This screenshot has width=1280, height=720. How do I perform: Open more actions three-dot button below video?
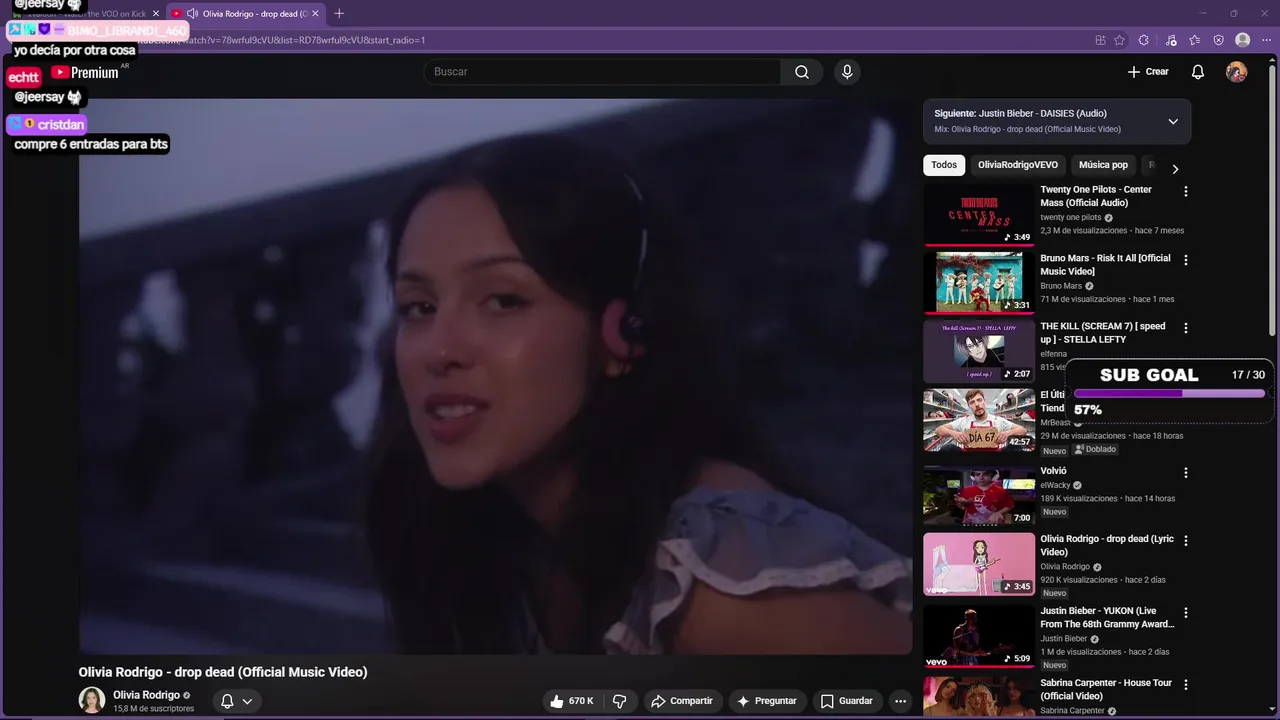(x=900, y=701)
